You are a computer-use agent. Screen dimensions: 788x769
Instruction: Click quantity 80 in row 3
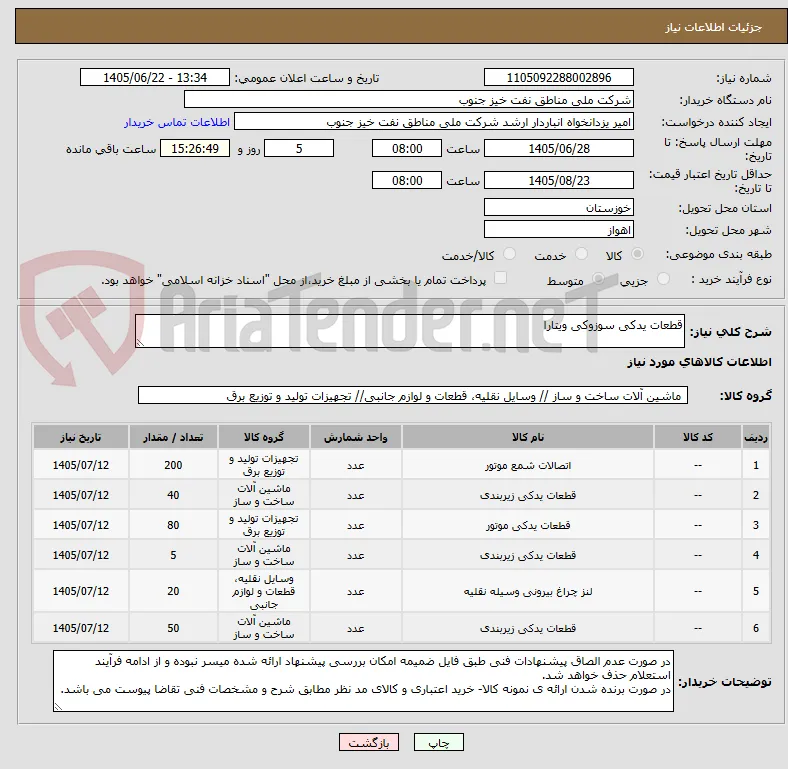[173, 525]
